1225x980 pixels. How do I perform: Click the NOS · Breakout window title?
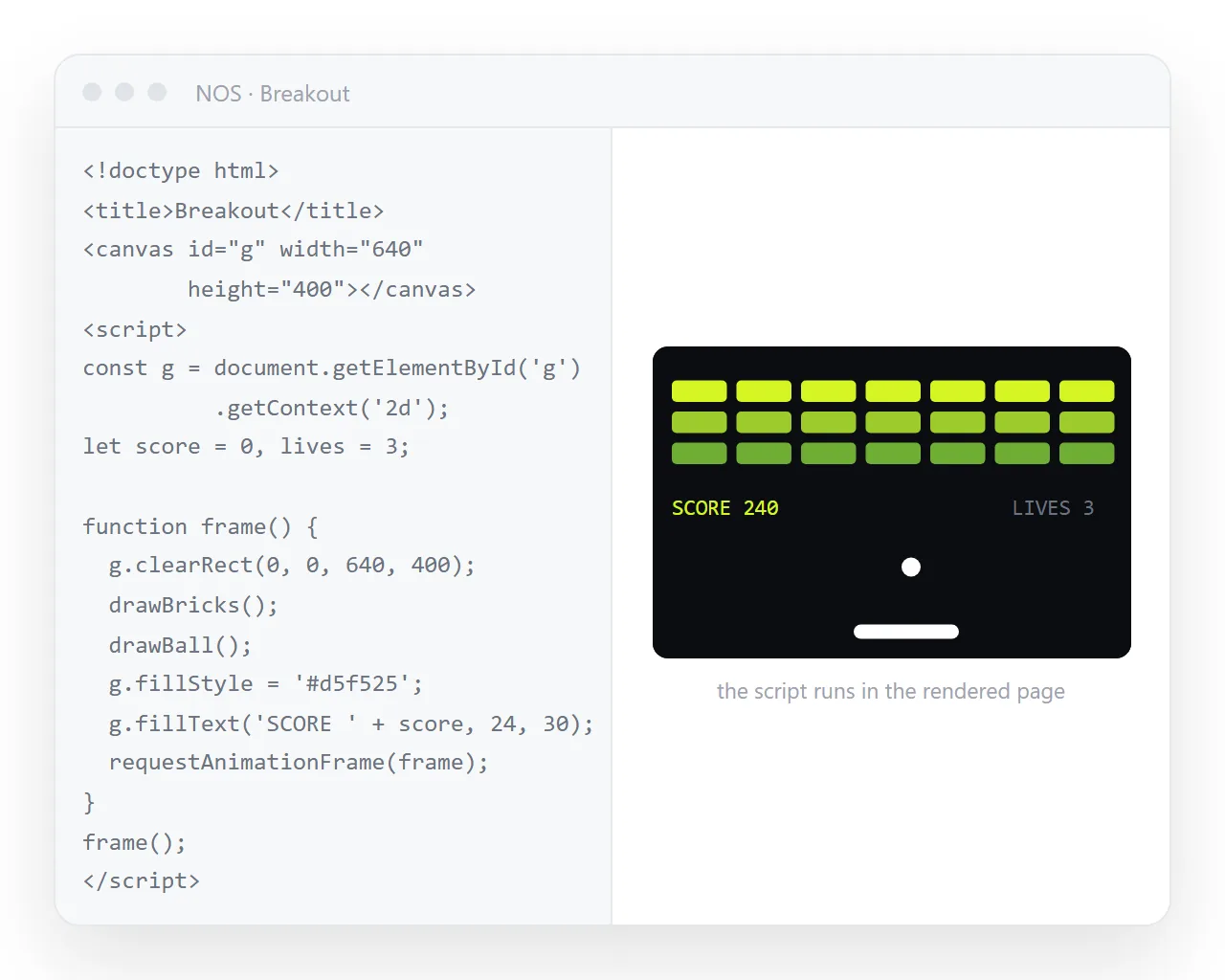(x=273, y=94)
